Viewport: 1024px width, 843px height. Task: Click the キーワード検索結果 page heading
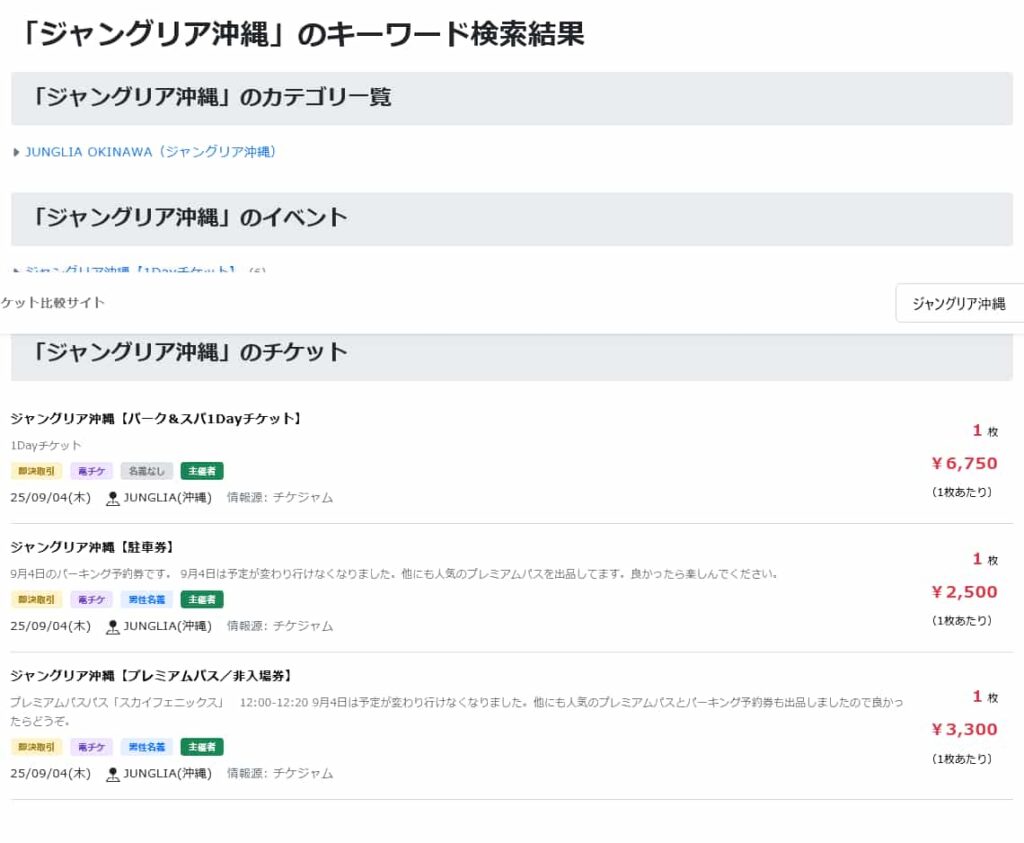click(x=302, y=34)
